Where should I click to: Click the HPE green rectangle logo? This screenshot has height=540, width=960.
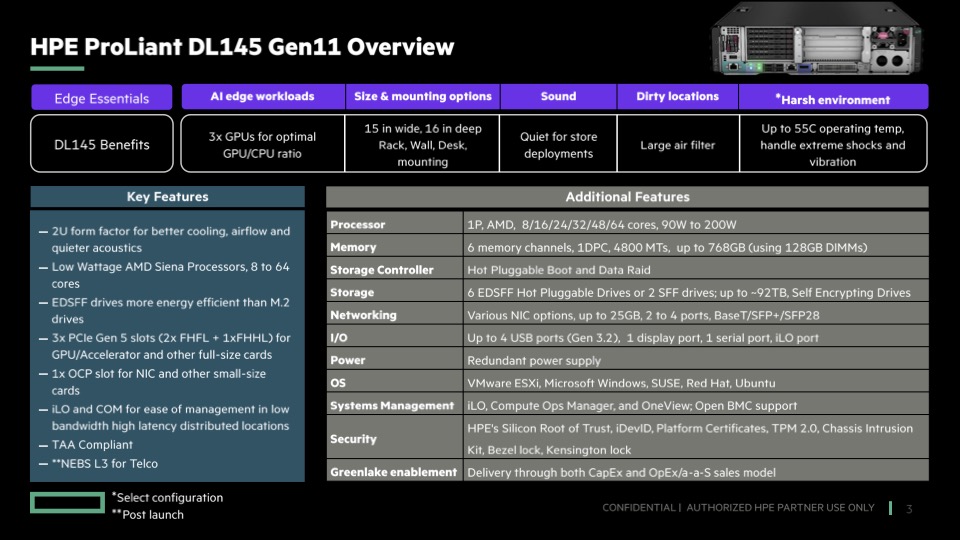(67, 502)
